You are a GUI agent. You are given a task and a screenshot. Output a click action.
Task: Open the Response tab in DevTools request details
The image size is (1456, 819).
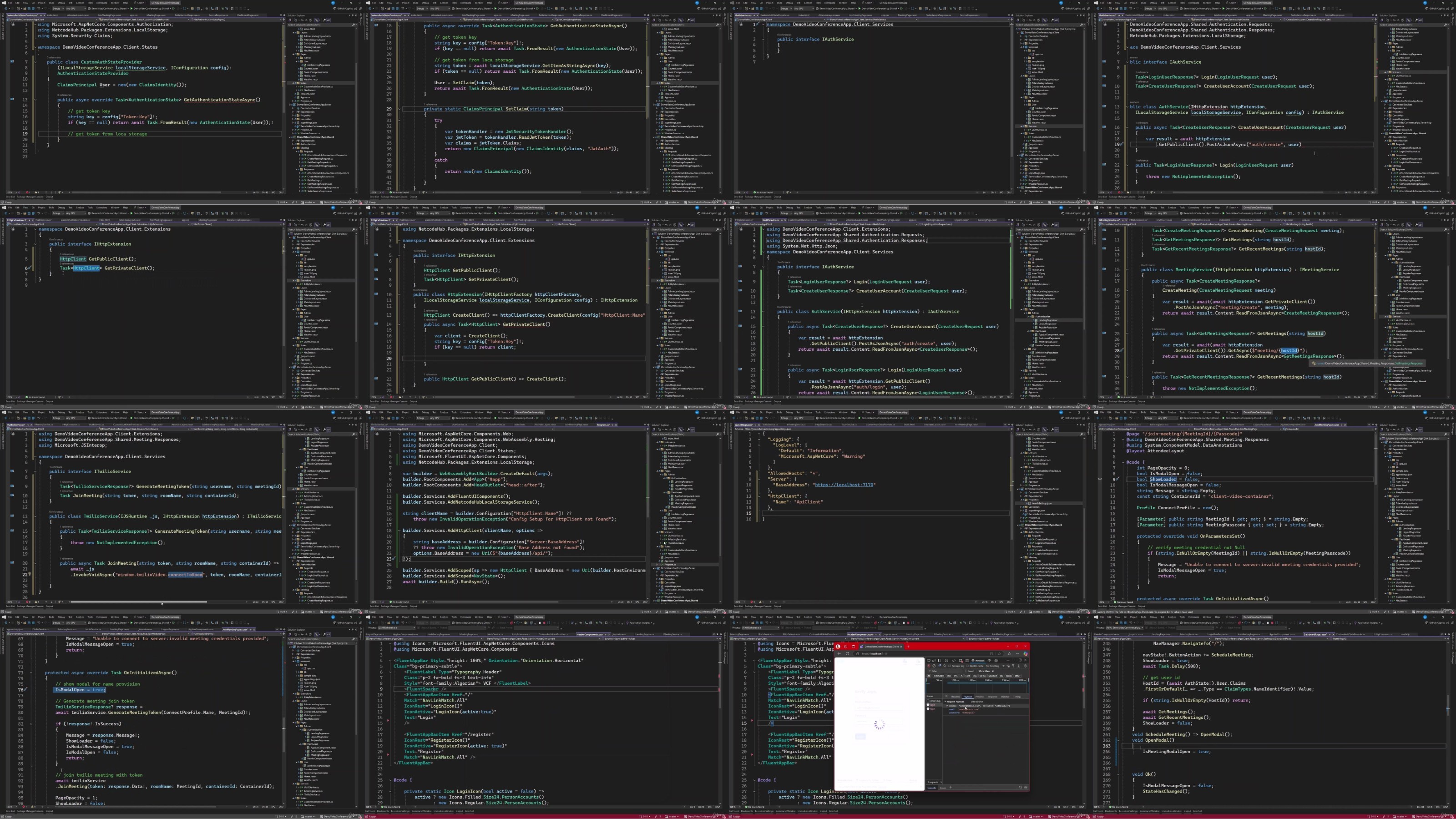992,697
